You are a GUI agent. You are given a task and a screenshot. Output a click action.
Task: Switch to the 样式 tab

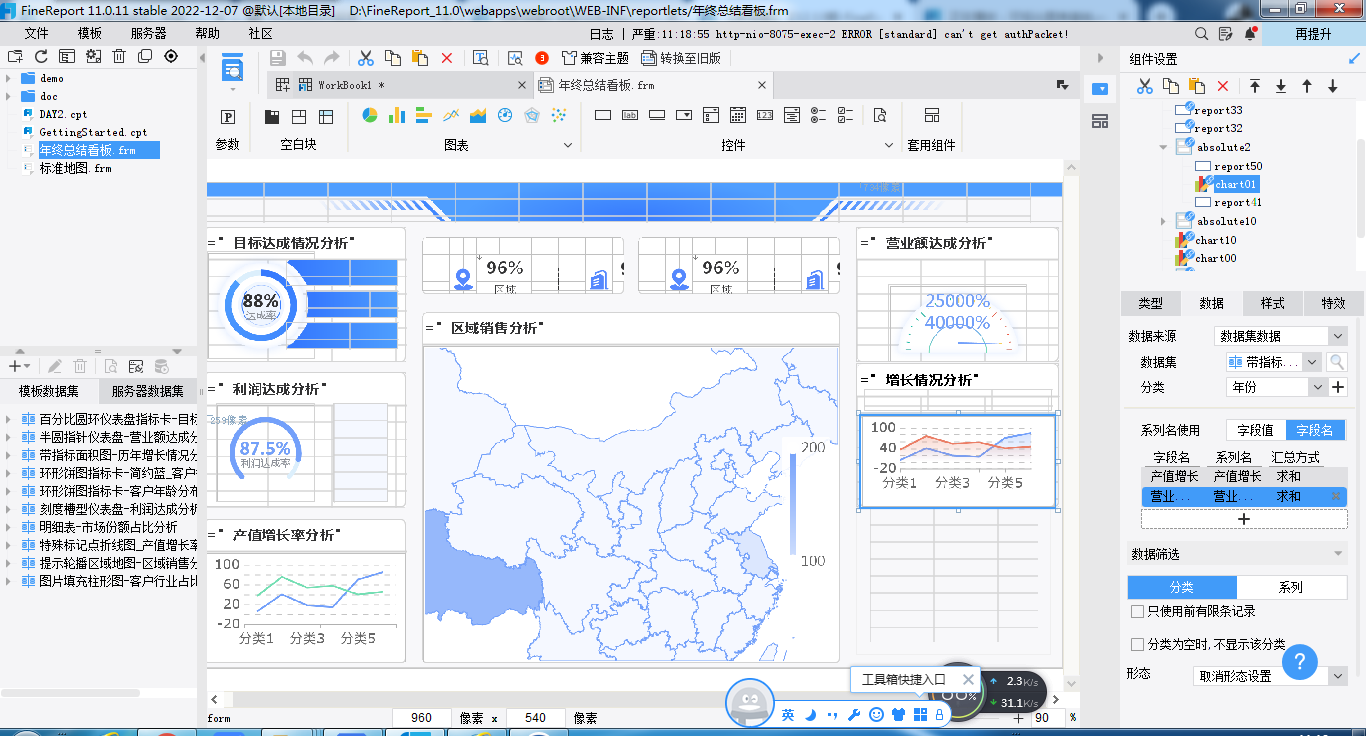pyautogui.click(x=1272, y=303)
